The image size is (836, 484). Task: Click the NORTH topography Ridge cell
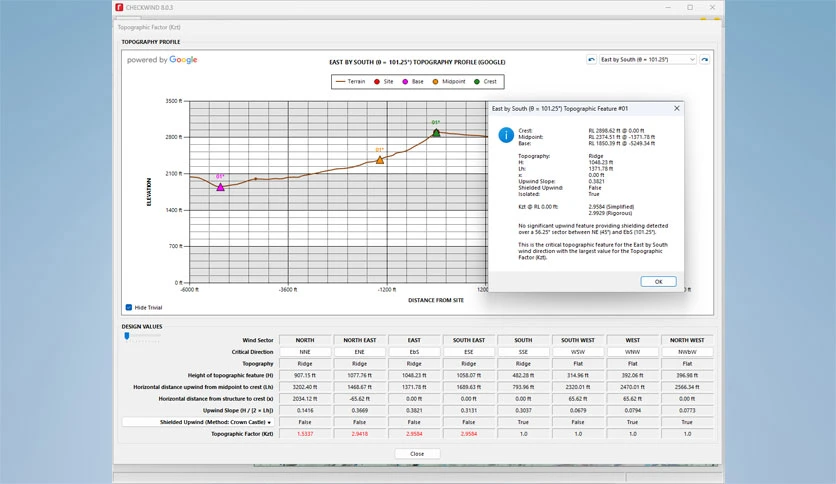[305, 364]
